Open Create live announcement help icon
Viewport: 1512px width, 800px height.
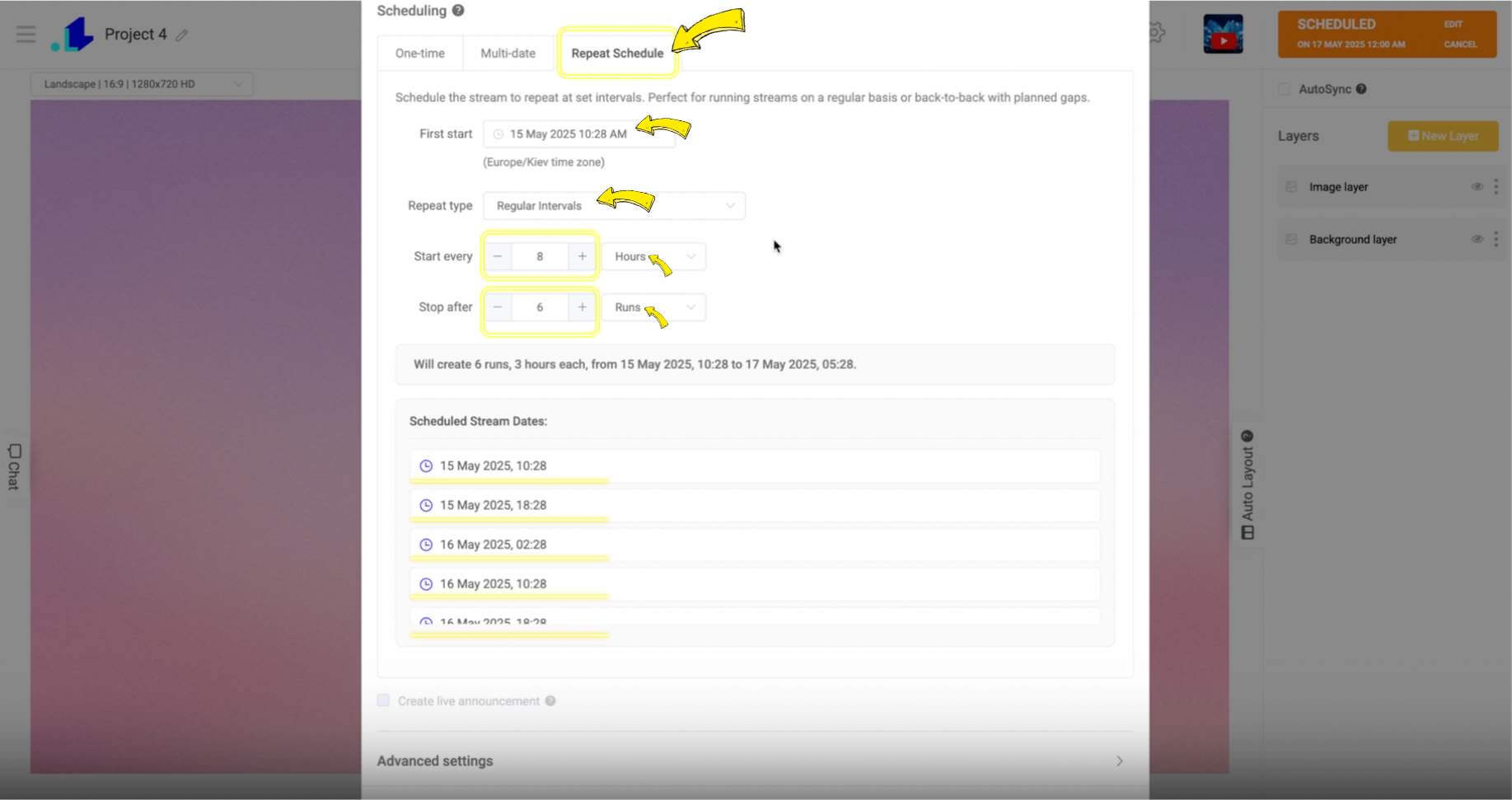pos(550,701)
